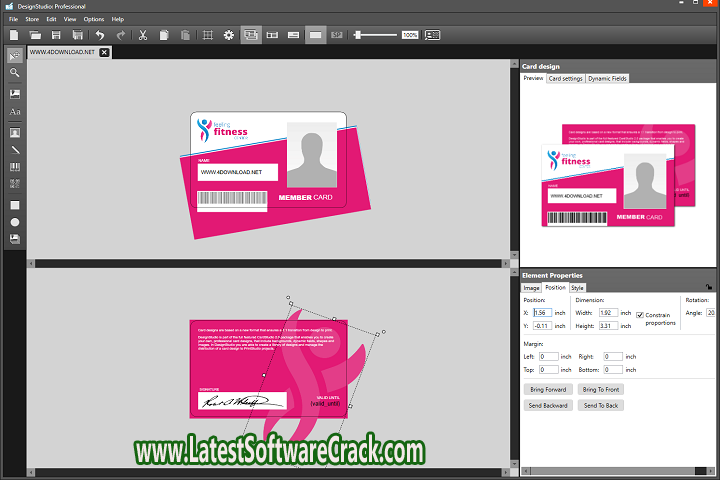This screenshot has width=720, height=480.
Task: Toggle the grid icon in toolbar
Action: tap(208, 35)
